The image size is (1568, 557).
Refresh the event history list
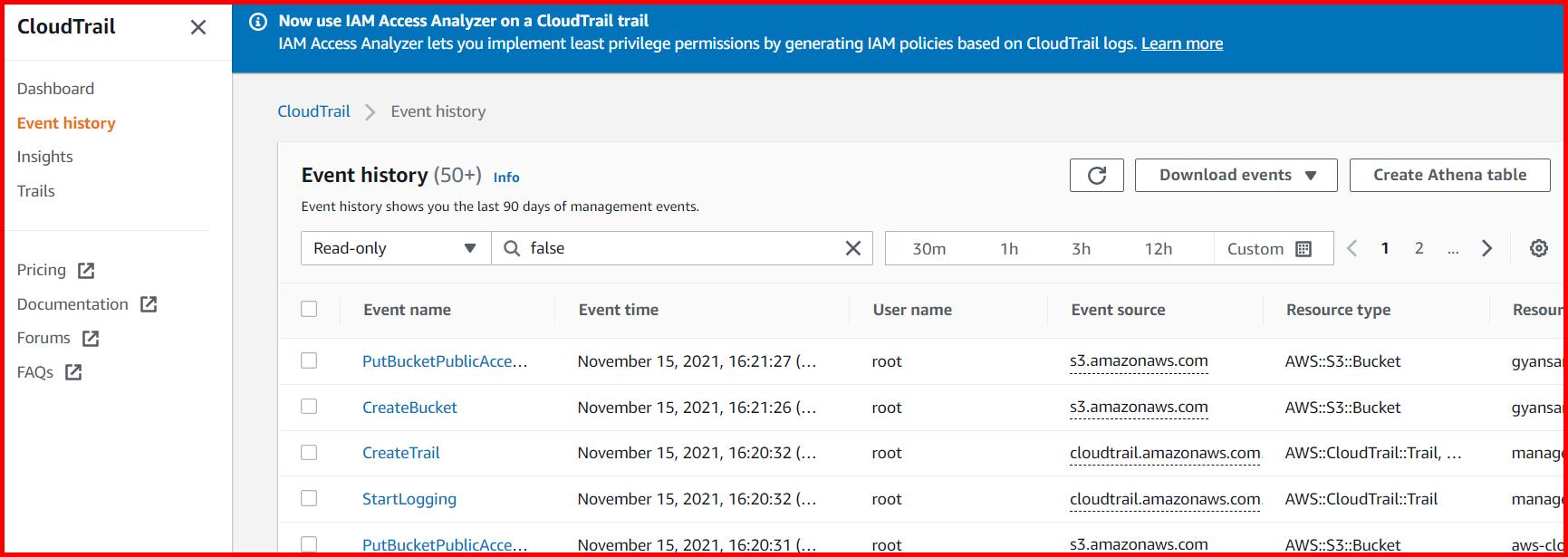(x=1096, y=175)
